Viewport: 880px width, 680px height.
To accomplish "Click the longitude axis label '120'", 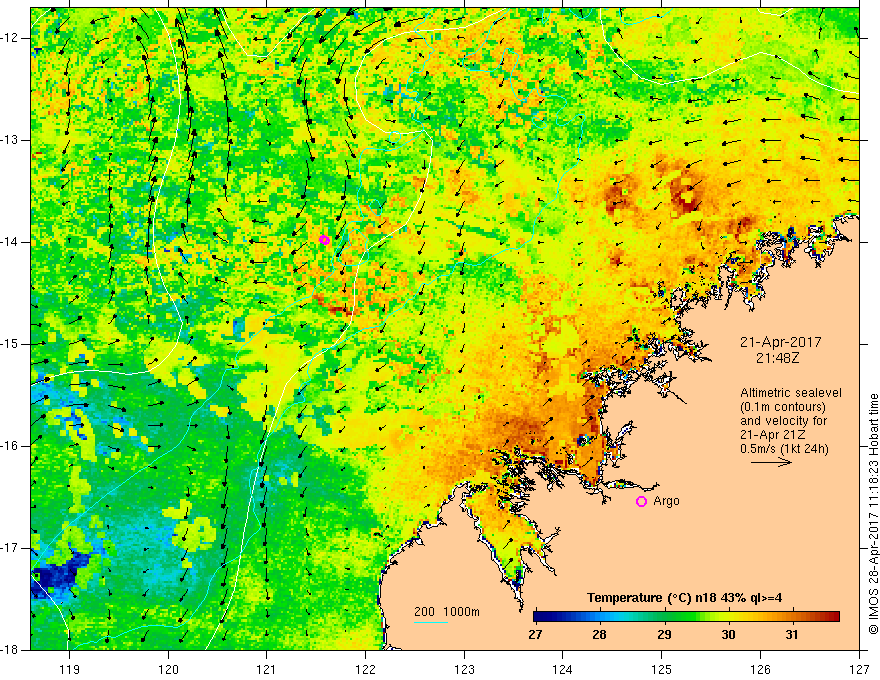I will pos(168,669).
